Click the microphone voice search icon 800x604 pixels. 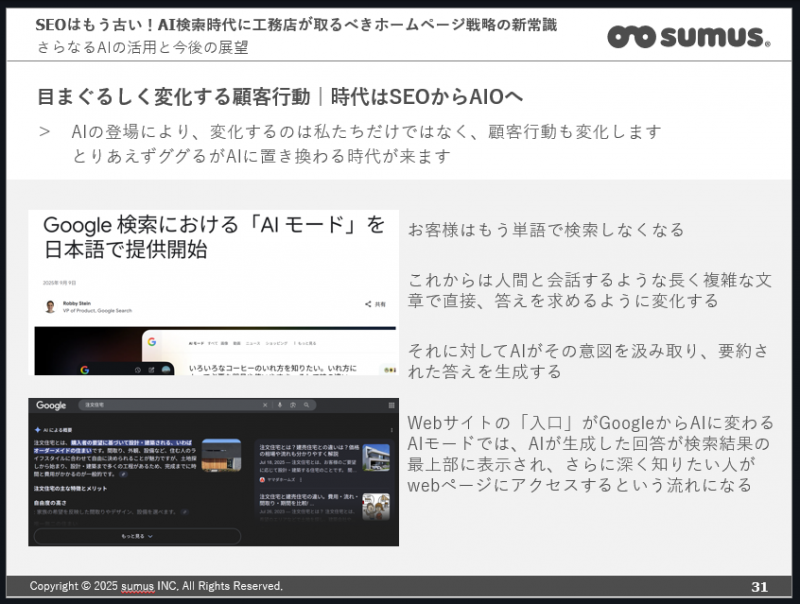click(x=277, y=406)
